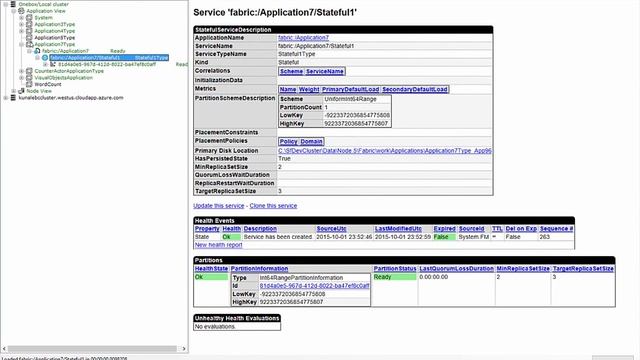Sort Partitions by PartitionStatus header
The height and width of the screenshot is (360, 640).
pyautogui.click(x=395, y=269)
